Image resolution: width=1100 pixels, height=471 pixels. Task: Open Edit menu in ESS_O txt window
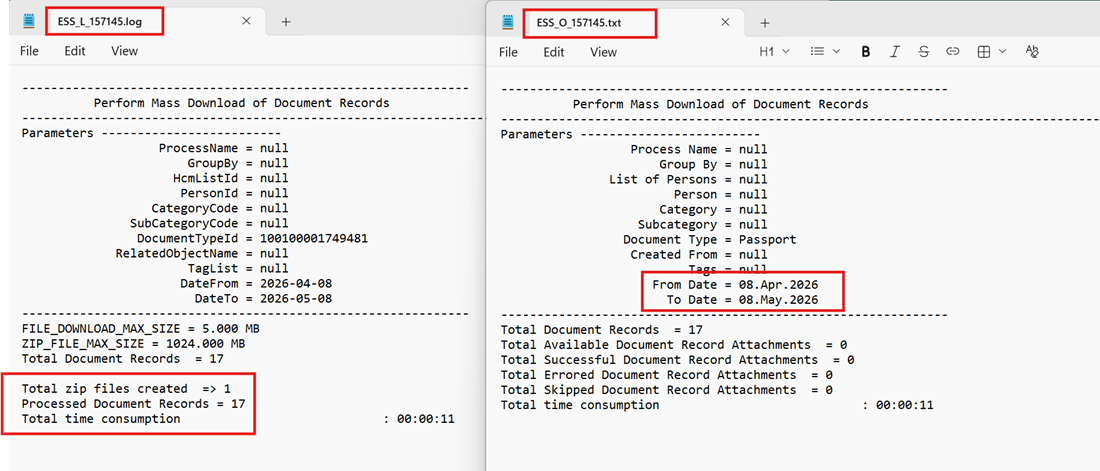tap(554, 52)
